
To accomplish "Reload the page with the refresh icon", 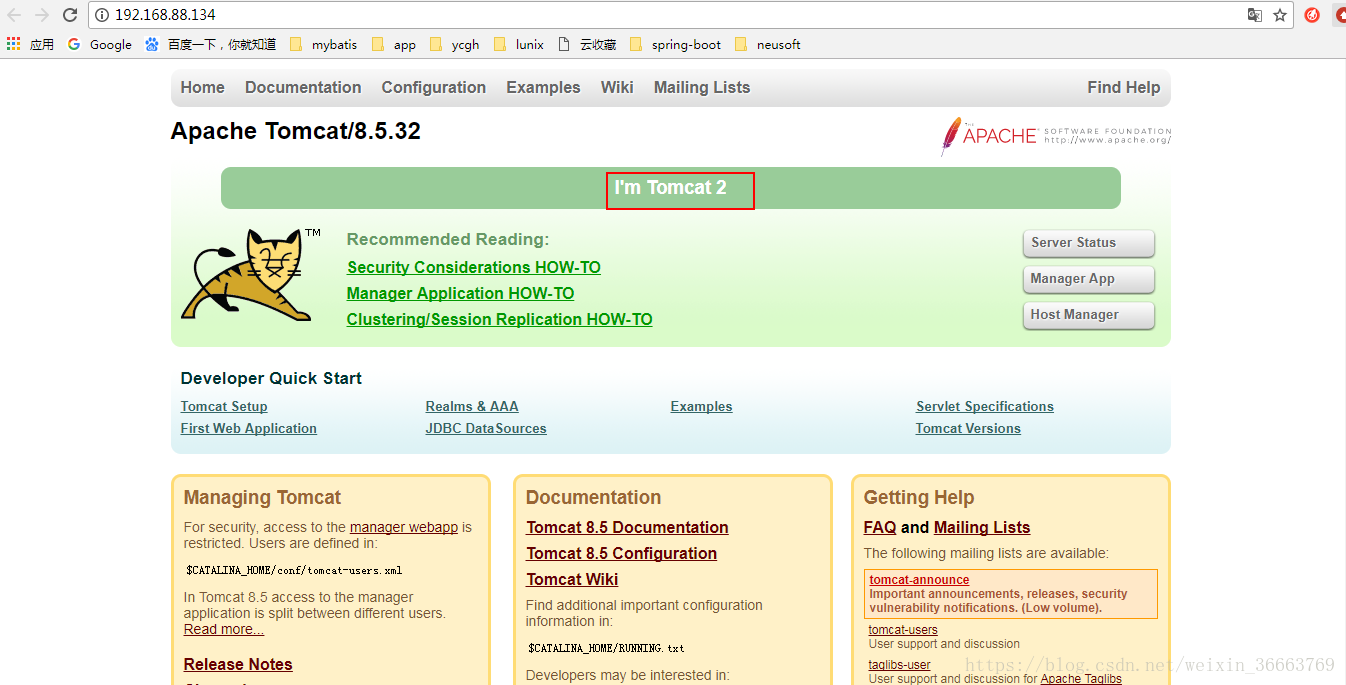I will click(x=70, y=15).
